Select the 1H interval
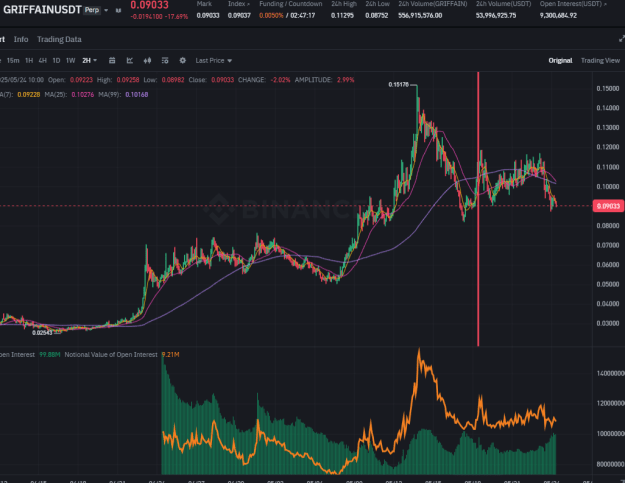Viewport: 625px width, 483px height. pos(29,61)
